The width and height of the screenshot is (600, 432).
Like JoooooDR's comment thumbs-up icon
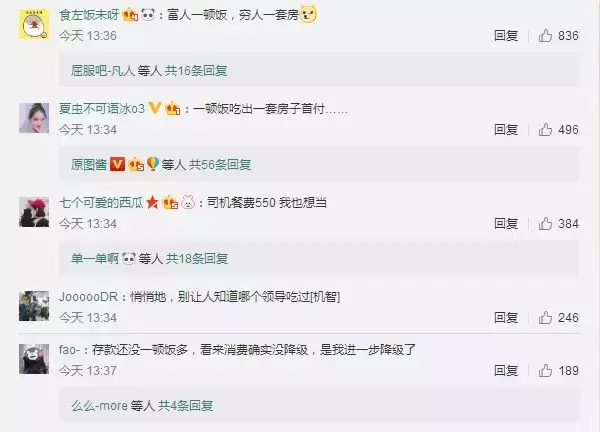coord(545,318)
